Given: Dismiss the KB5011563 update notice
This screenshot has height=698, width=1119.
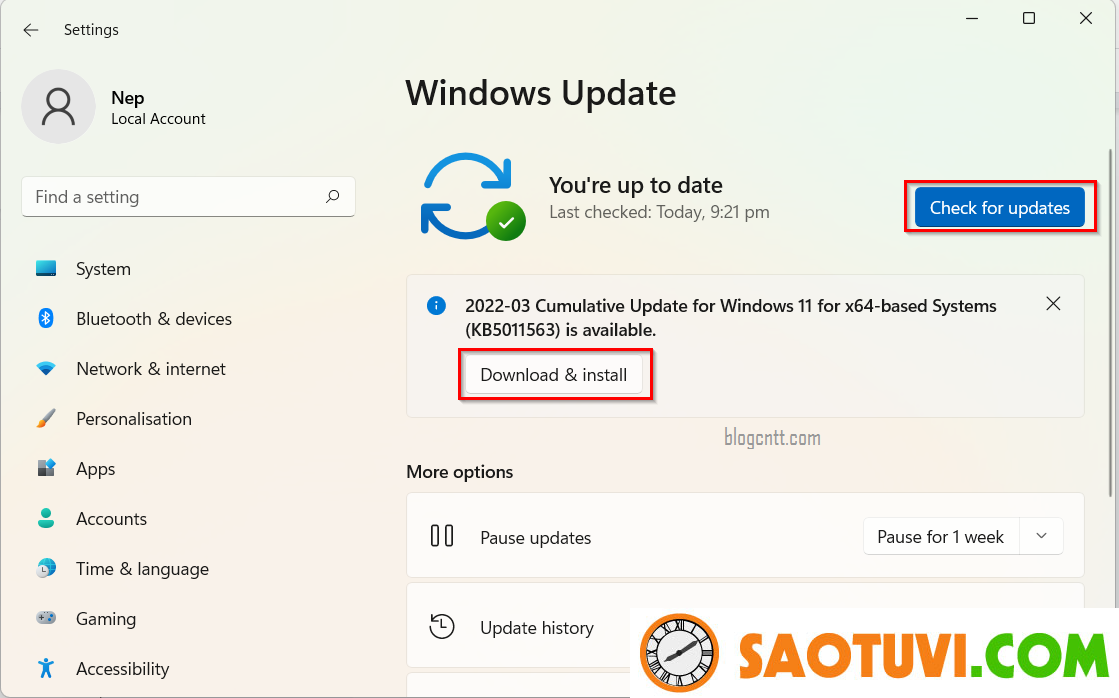Looking at the screenshot, I should (1053, 304).
